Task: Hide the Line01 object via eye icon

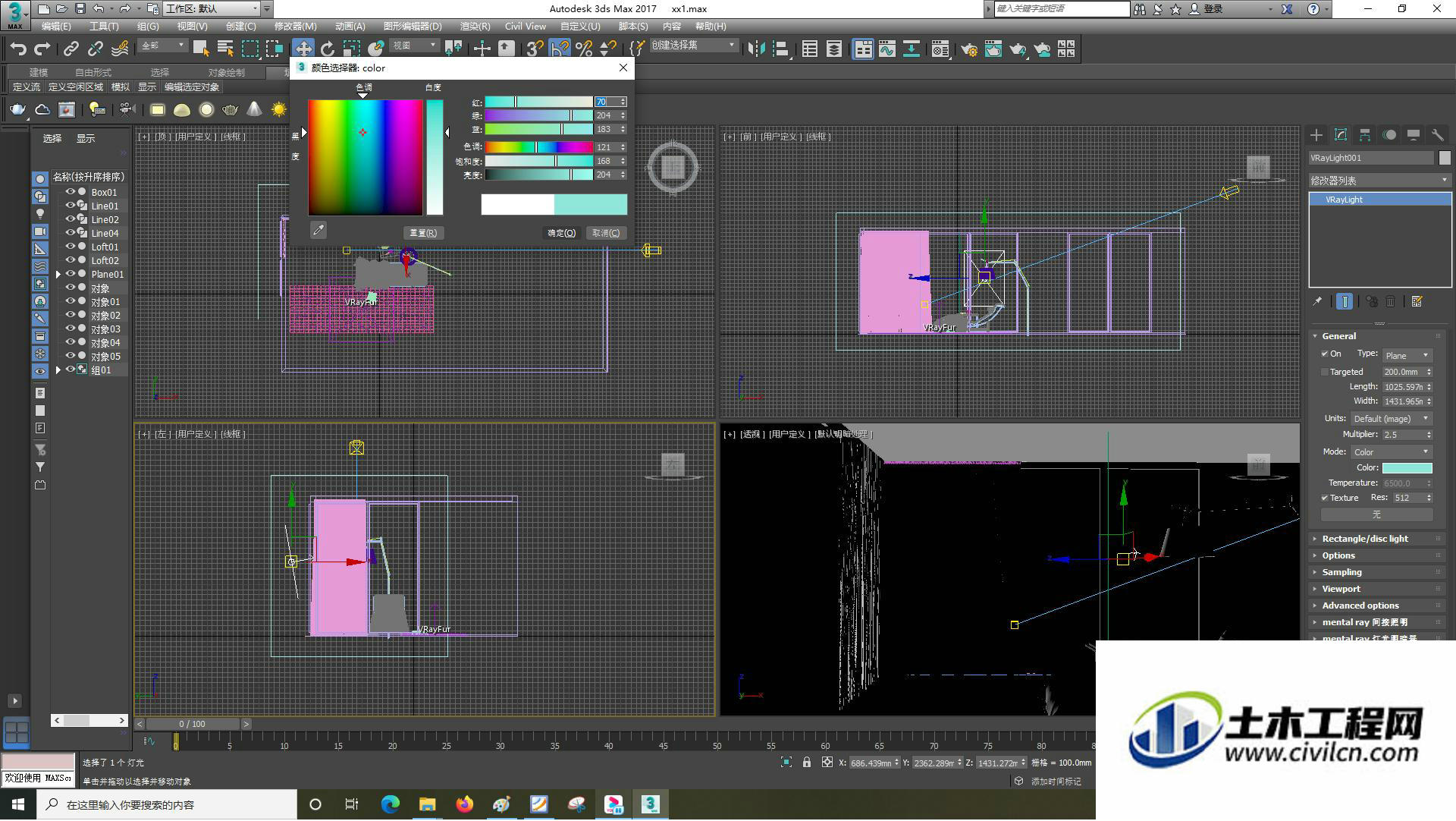Action: click(70, 206)
